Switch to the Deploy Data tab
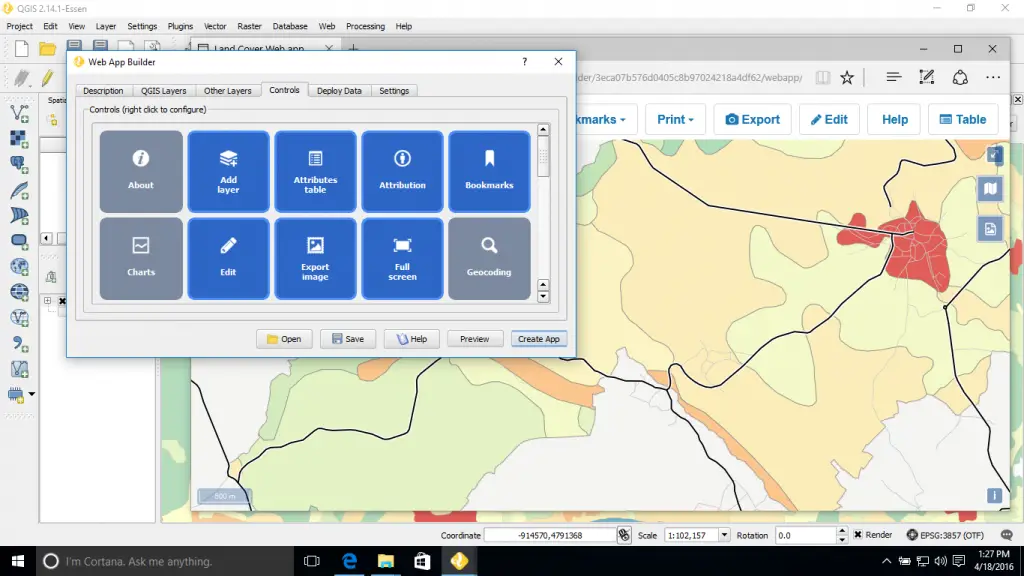Screen dimensions: 1024x576 [x=339, y=91]
